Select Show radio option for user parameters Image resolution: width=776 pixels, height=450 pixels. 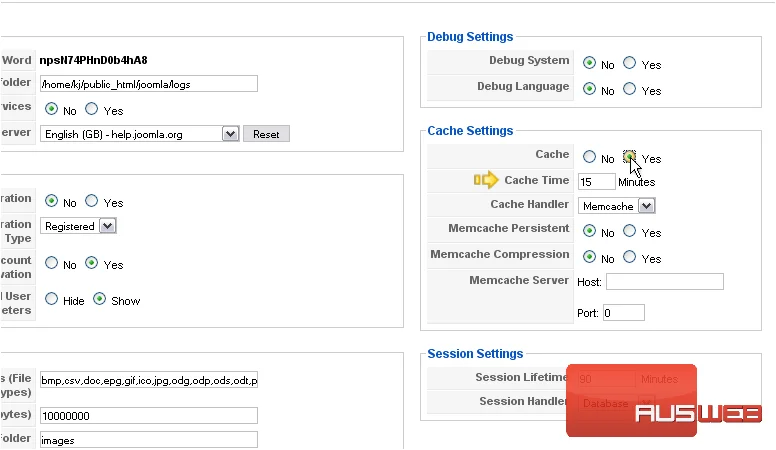point(99,299)
